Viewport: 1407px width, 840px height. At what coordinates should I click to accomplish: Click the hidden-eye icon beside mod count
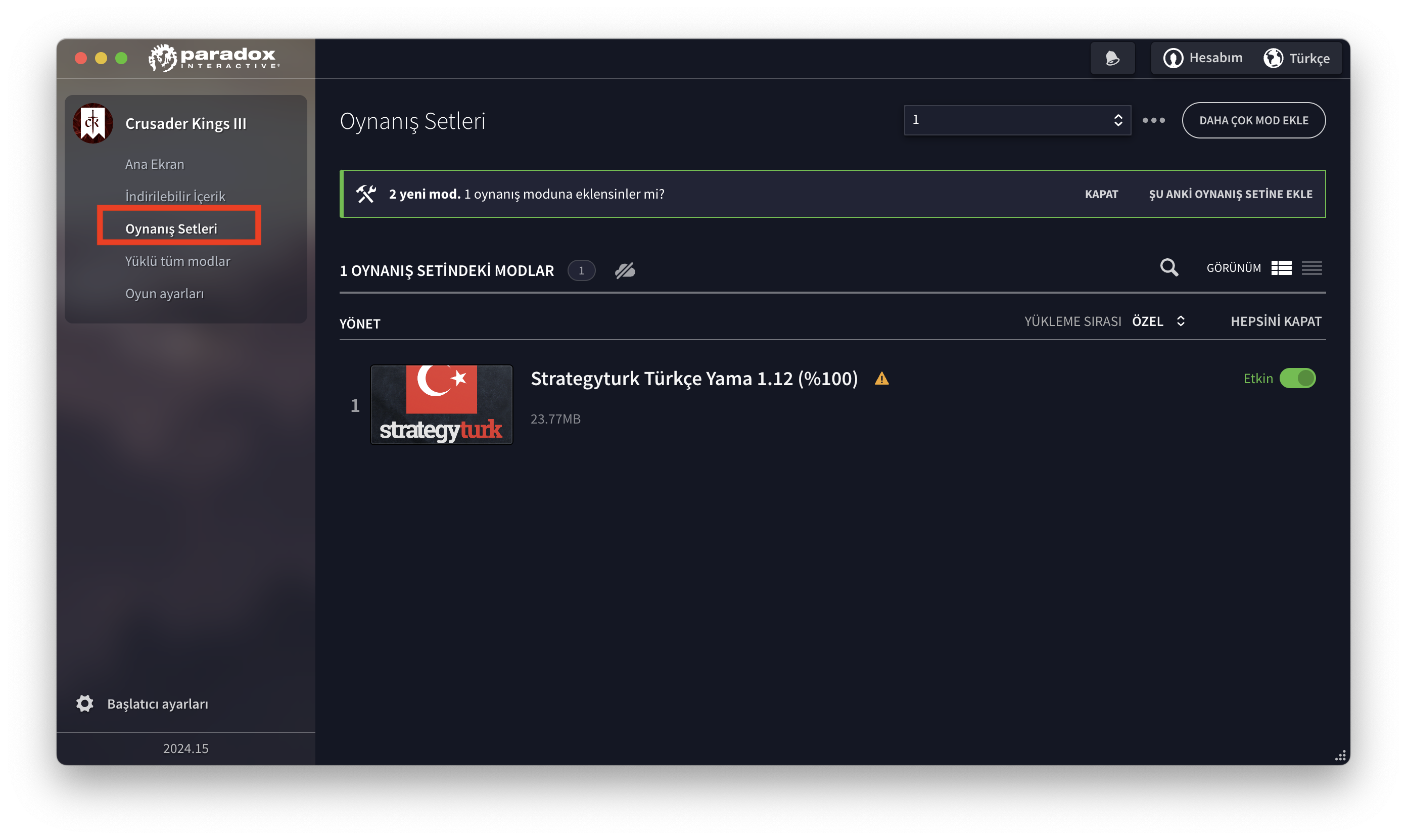pyautogui.click(x=625, y=270)
